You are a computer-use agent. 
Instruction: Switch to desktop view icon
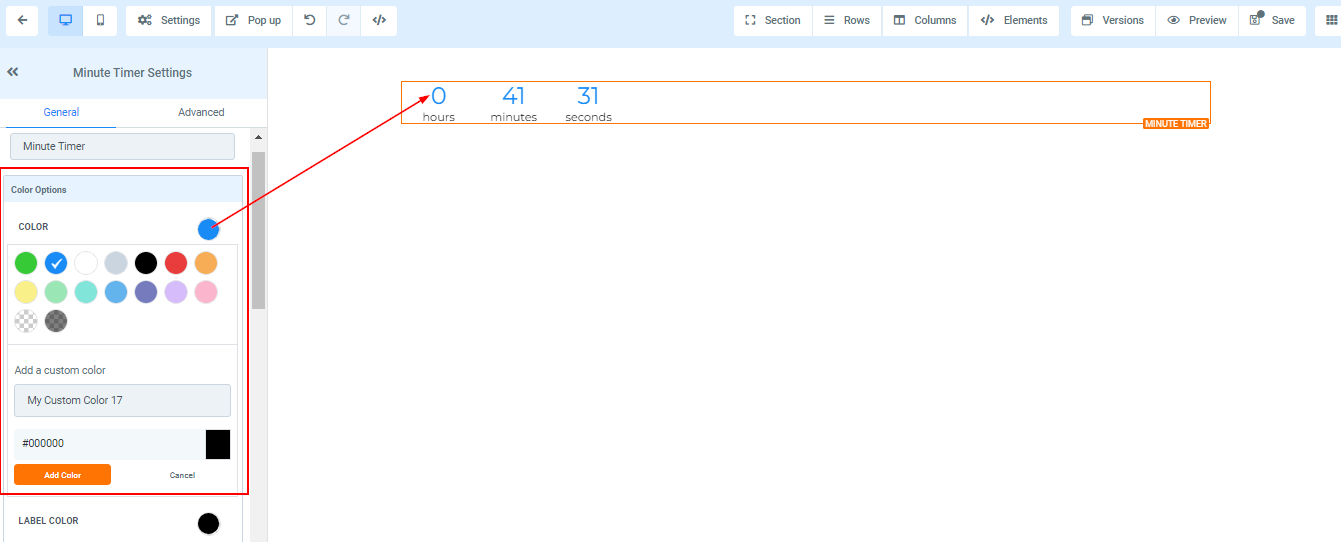(65, 20)
